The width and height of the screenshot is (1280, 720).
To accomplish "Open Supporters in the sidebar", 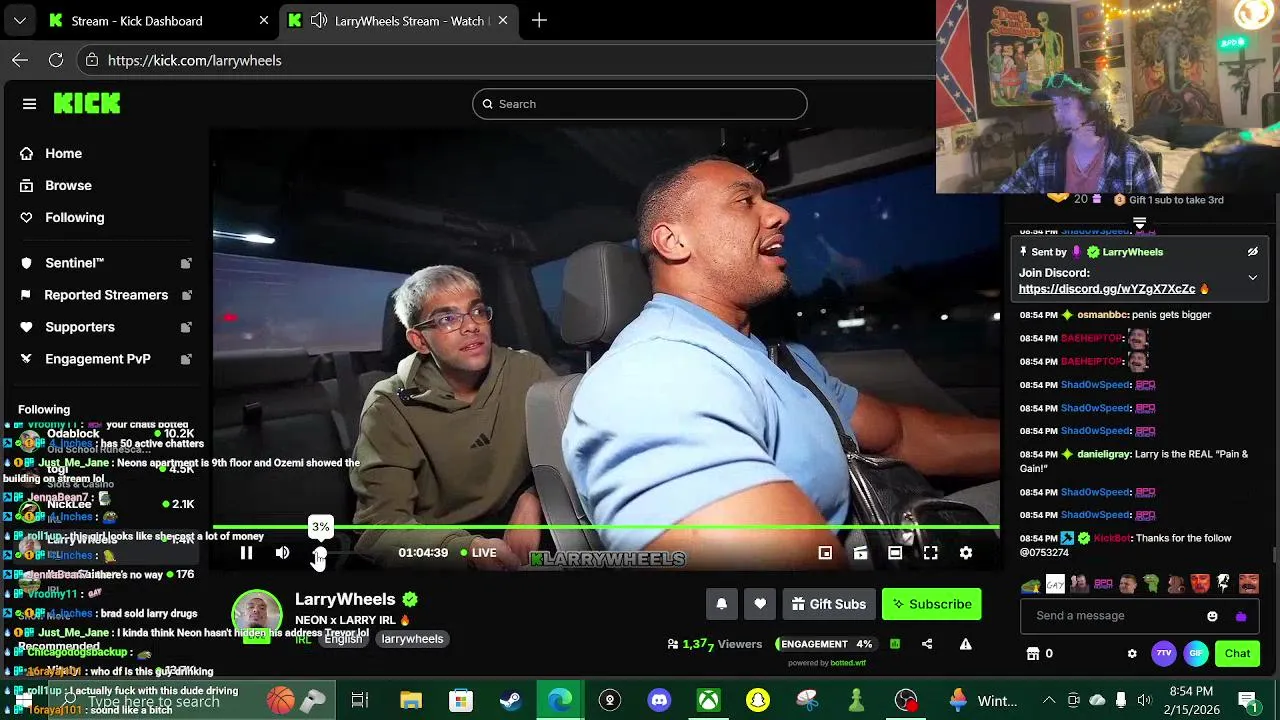I will click(x=79, y=327).
